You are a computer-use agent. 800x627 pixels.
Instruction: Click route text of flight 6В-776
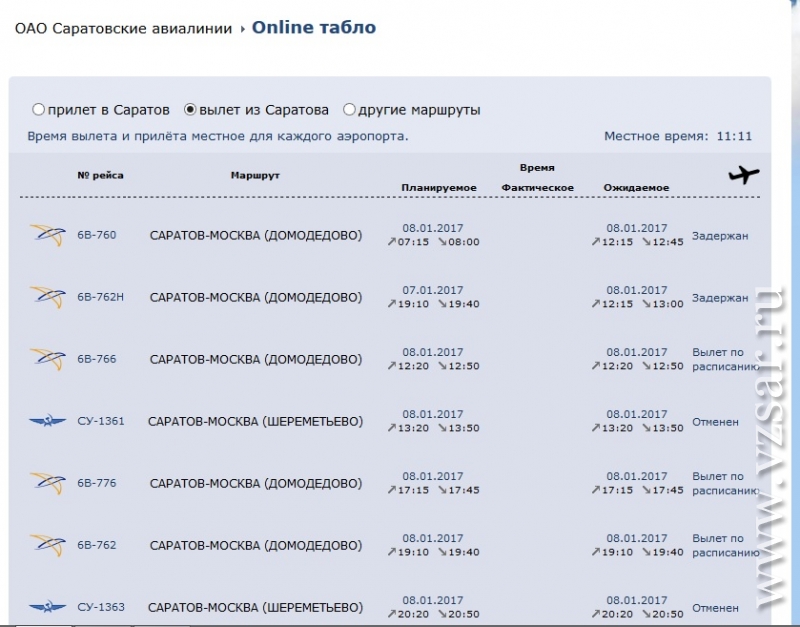coord(256,483)
